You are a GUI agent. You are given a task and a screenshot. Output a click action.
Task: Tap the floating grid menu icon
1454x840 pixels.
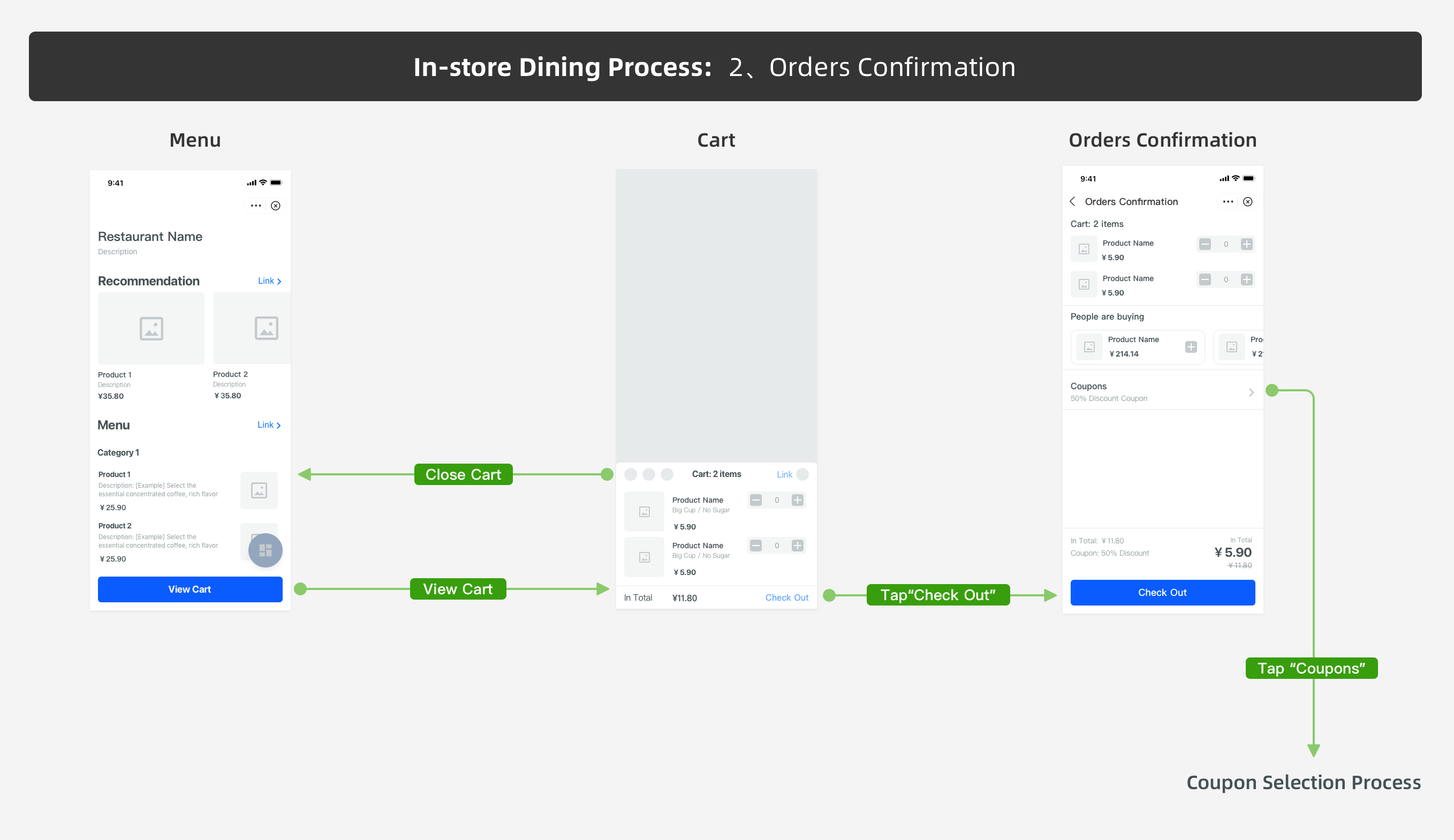266,550
